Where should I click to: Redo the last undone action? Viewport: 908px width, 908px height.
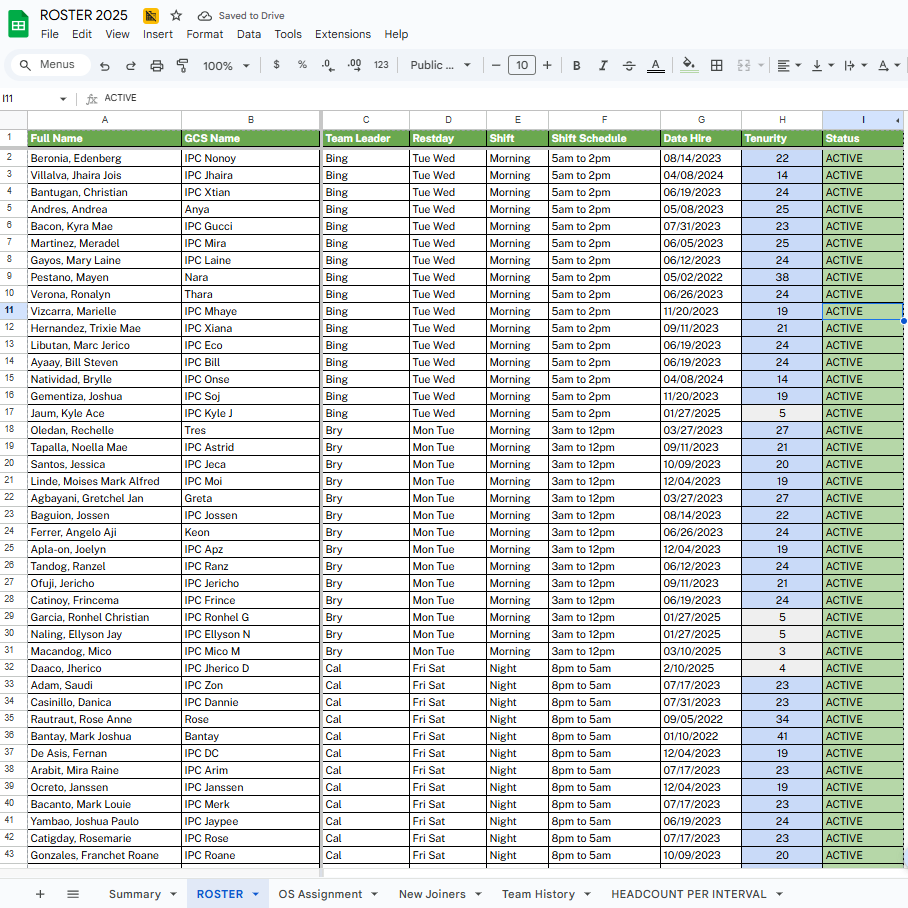tap(131, 65)
